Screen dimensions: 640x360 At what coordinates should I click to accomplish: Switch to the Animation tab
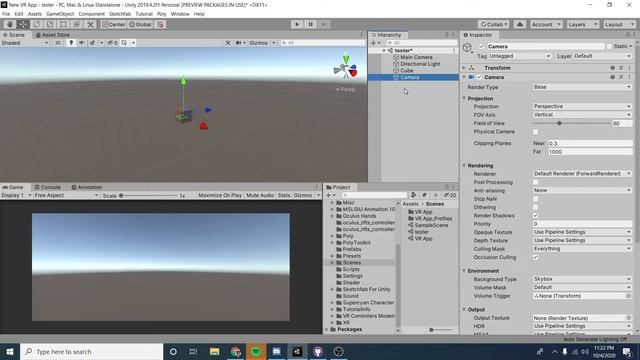click(x=87, y=187)
